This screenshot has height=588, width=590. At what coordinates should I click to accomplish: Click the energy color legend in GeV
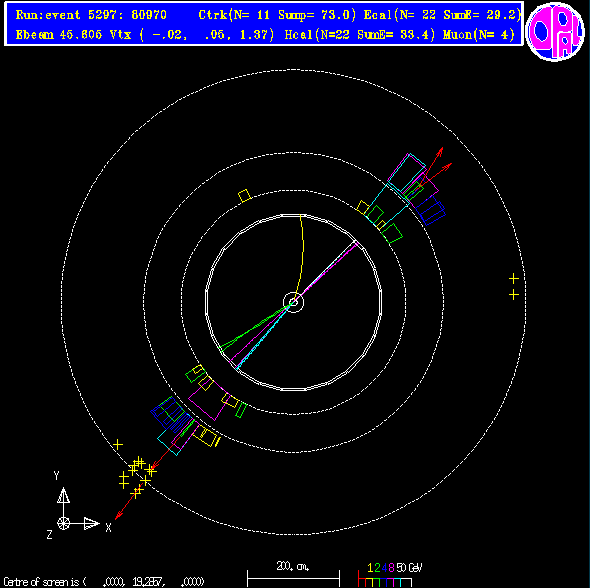pos(390,575)
